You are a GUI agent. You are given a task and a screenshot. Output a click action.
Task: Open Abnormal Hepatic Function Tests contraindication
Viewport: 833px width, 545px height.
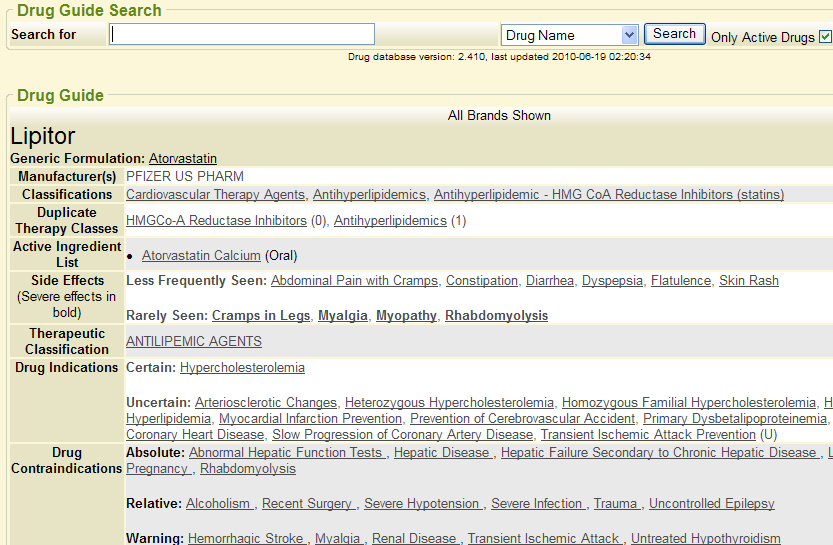click(286, 452)
